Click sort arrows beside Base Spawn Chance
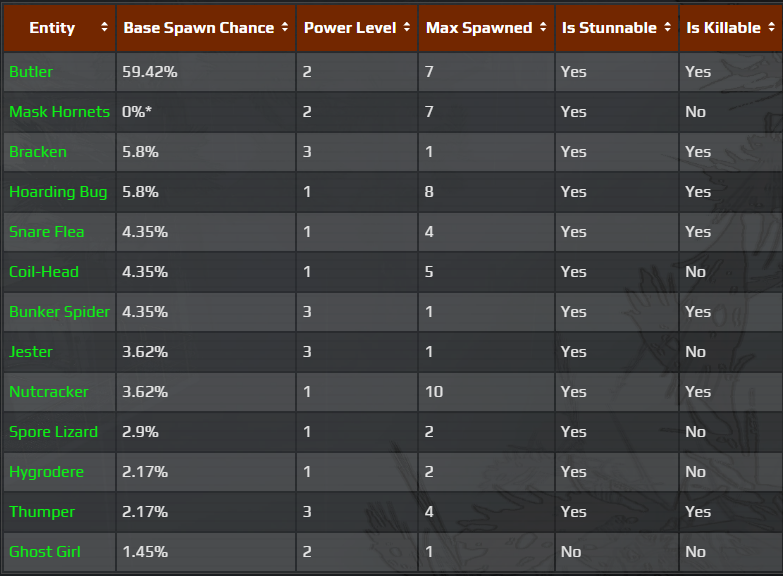 tap(285, 28)
